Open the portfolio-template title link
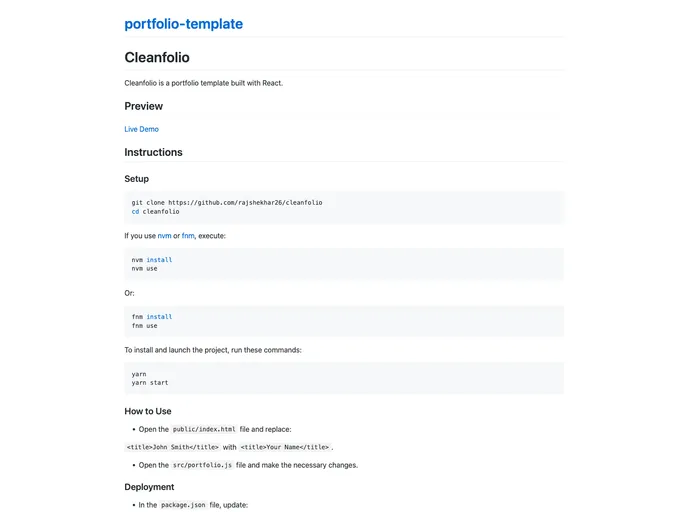Screen dimensions: 688x512 click(183, 24)
